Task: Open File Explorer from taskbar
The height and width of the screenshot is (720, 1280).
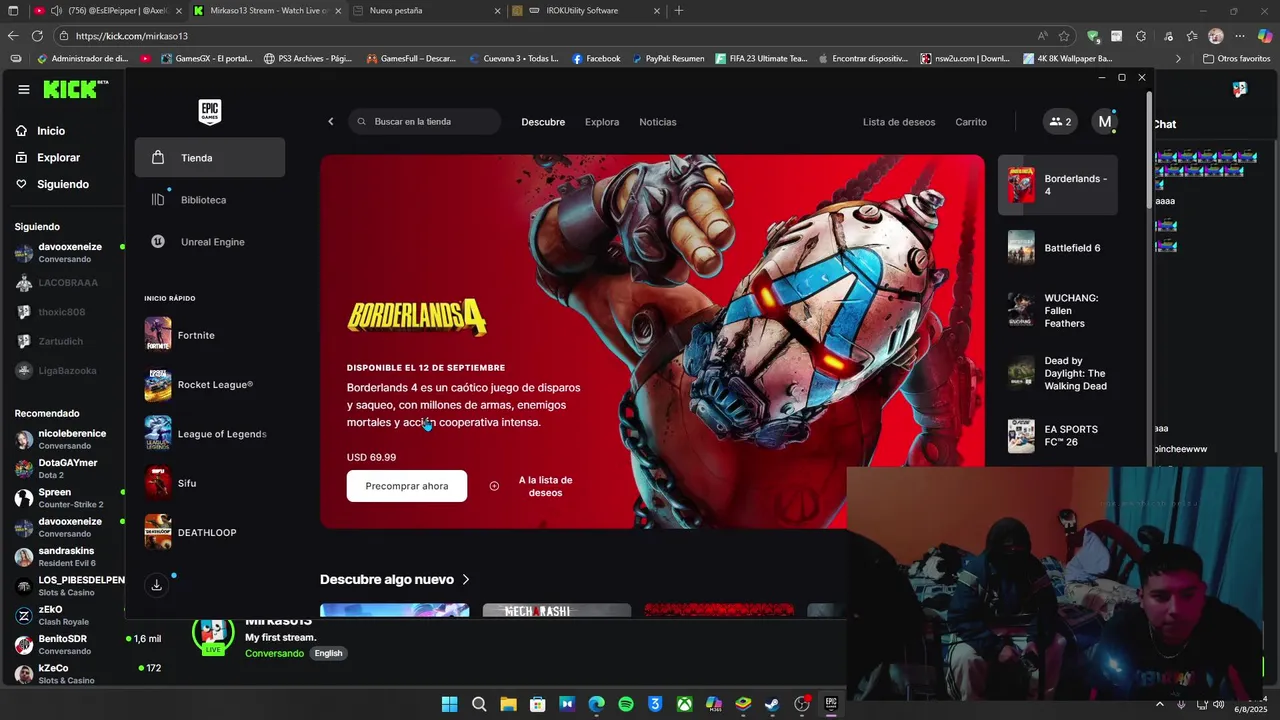Action: (508, 704)
